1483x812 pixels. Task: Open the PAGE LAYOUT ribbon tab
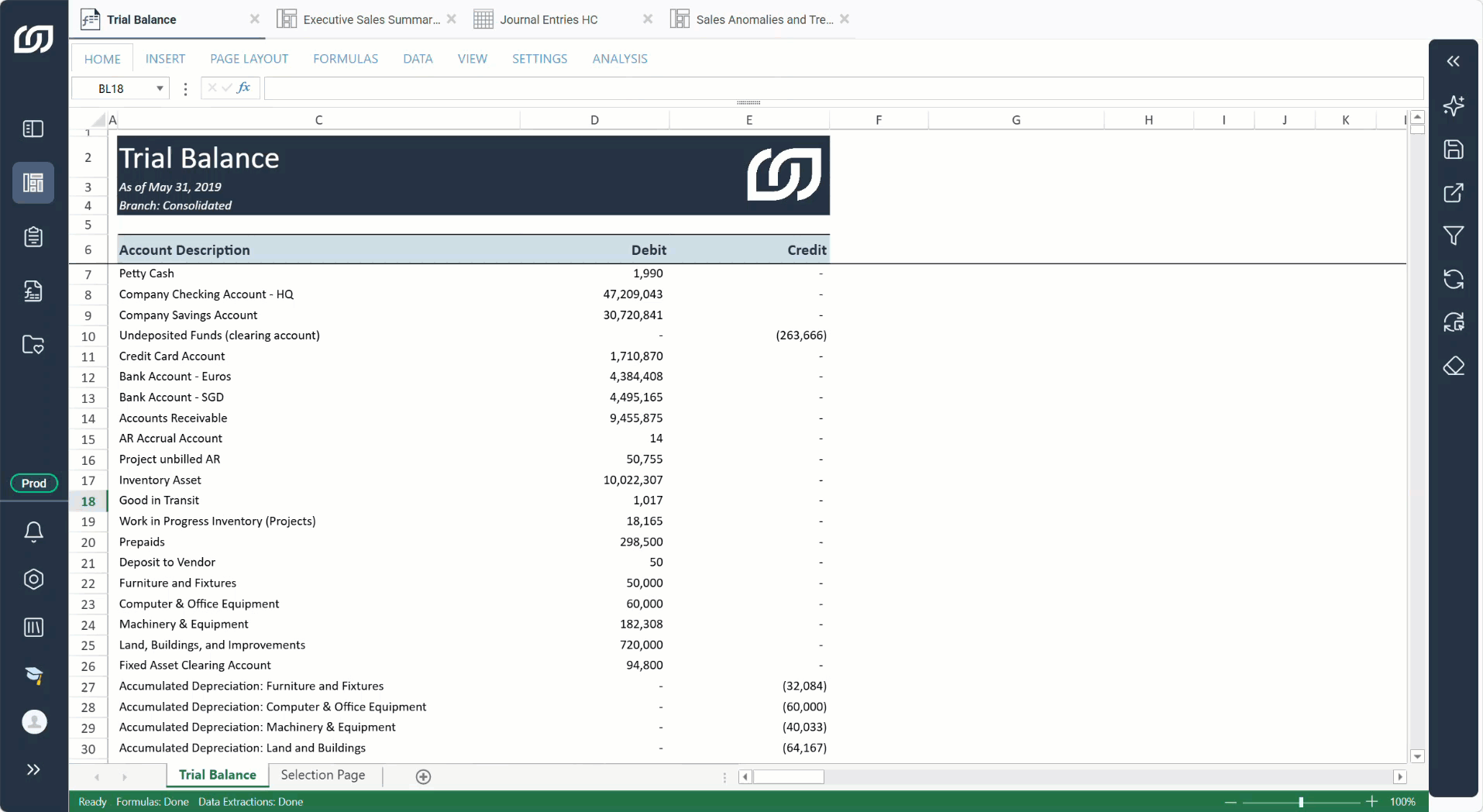(x=249, y=59)
